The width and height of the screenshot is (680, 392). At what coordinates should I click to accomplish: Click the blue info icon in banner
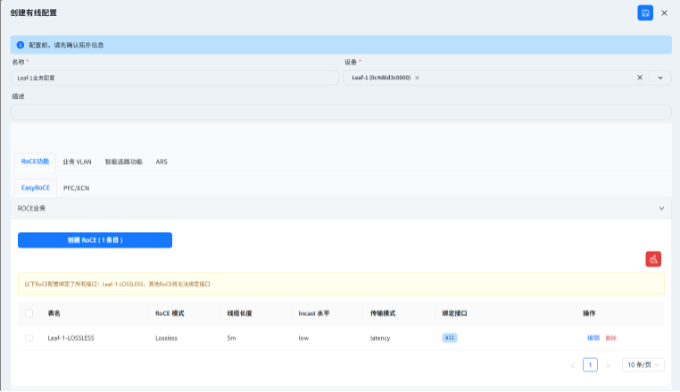pyautogui.click(x=20, y=45)
